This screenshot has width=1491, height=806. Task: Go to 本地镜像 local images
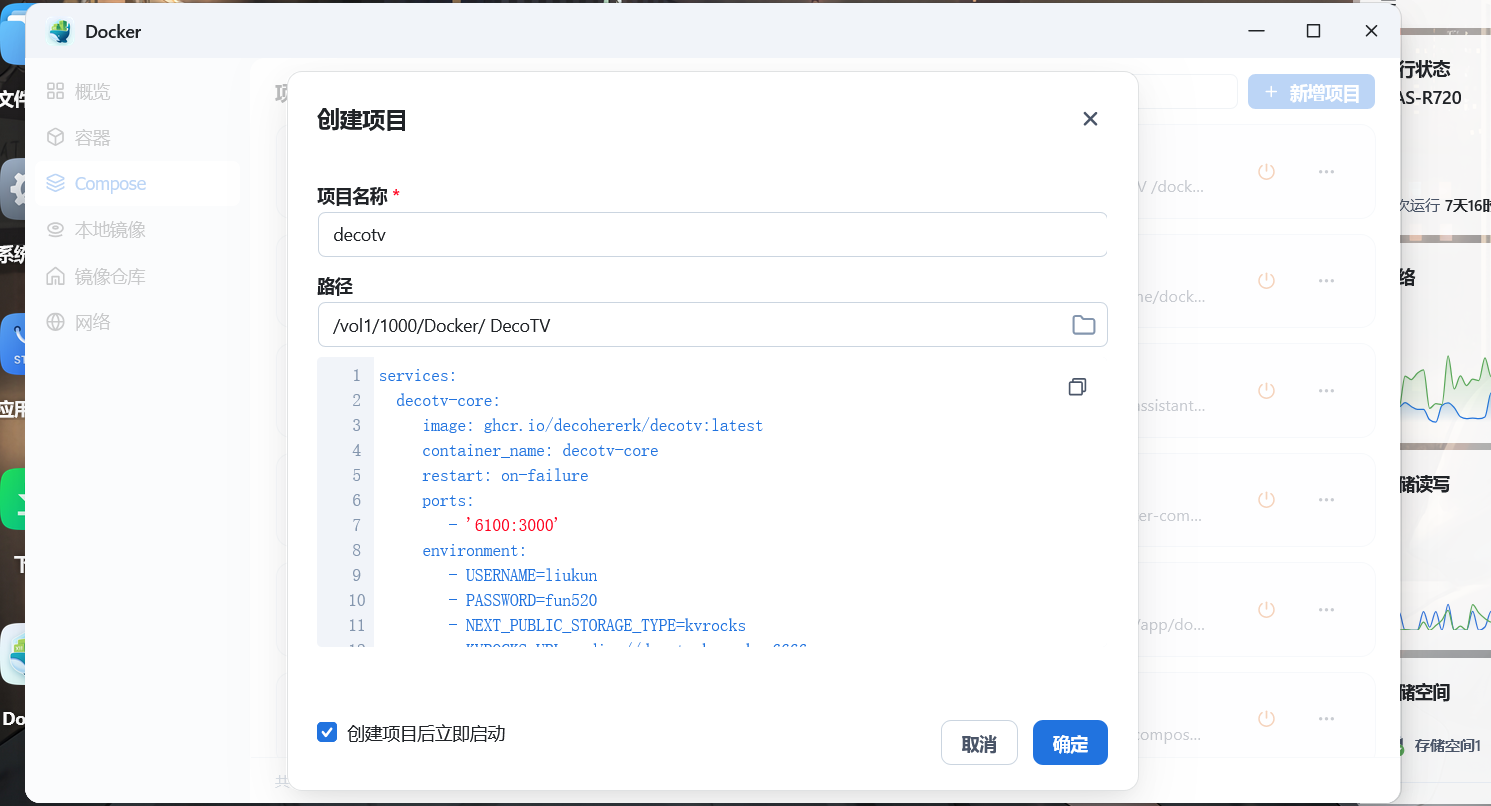(110, 230)
